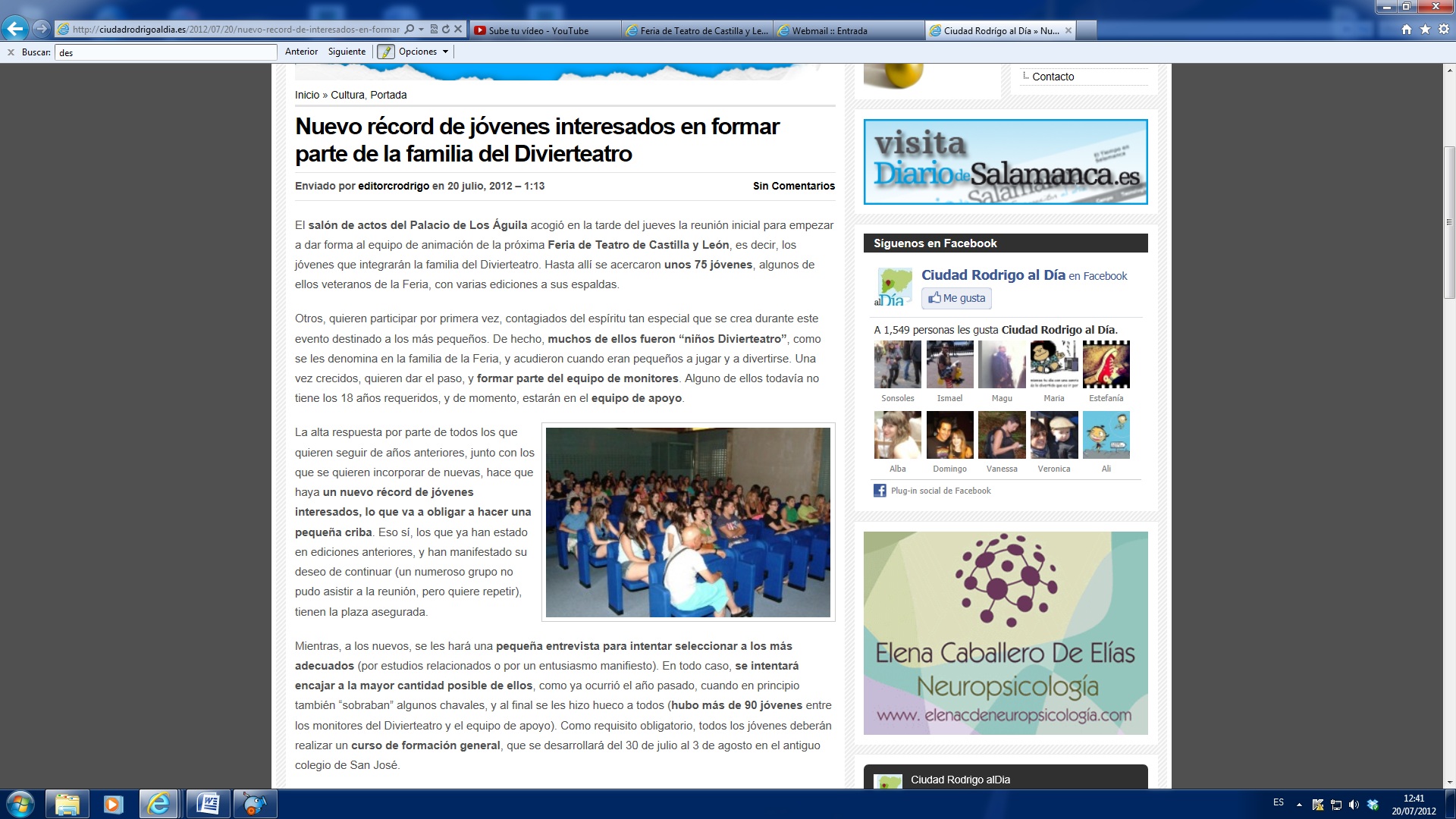Refresh the page with the reload icon
The height and width of the screenshot is (819, 1456).
(x=446, y=30)
